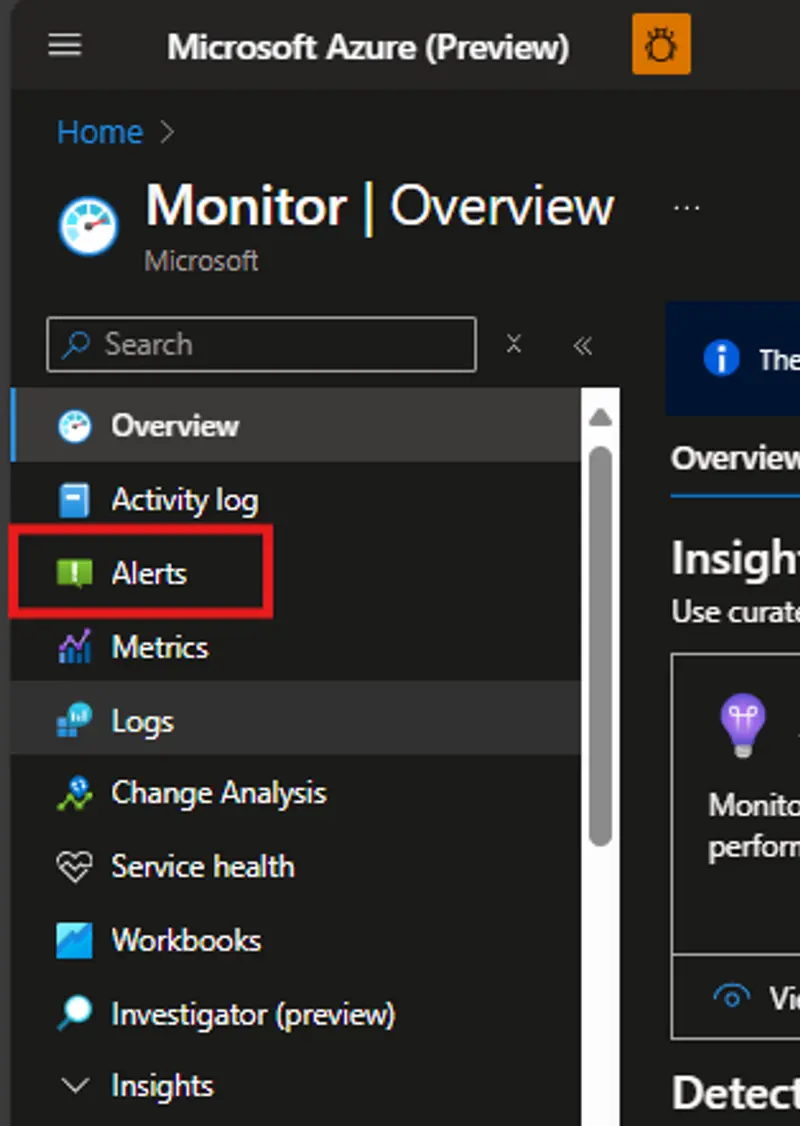Click the Workbooks icon
800x1126 pixels.
[x=75, y=941]
